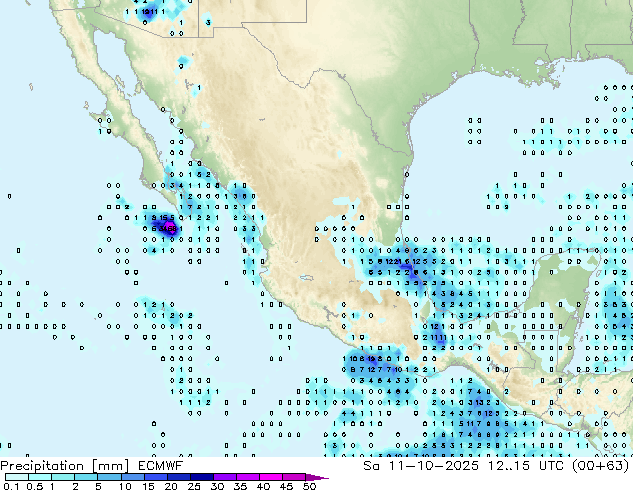Screen dimensions: 634x490
Task: Click the 30 to 35 mm legend swatch
Action: pyautogui.click(x=225, y=477)
